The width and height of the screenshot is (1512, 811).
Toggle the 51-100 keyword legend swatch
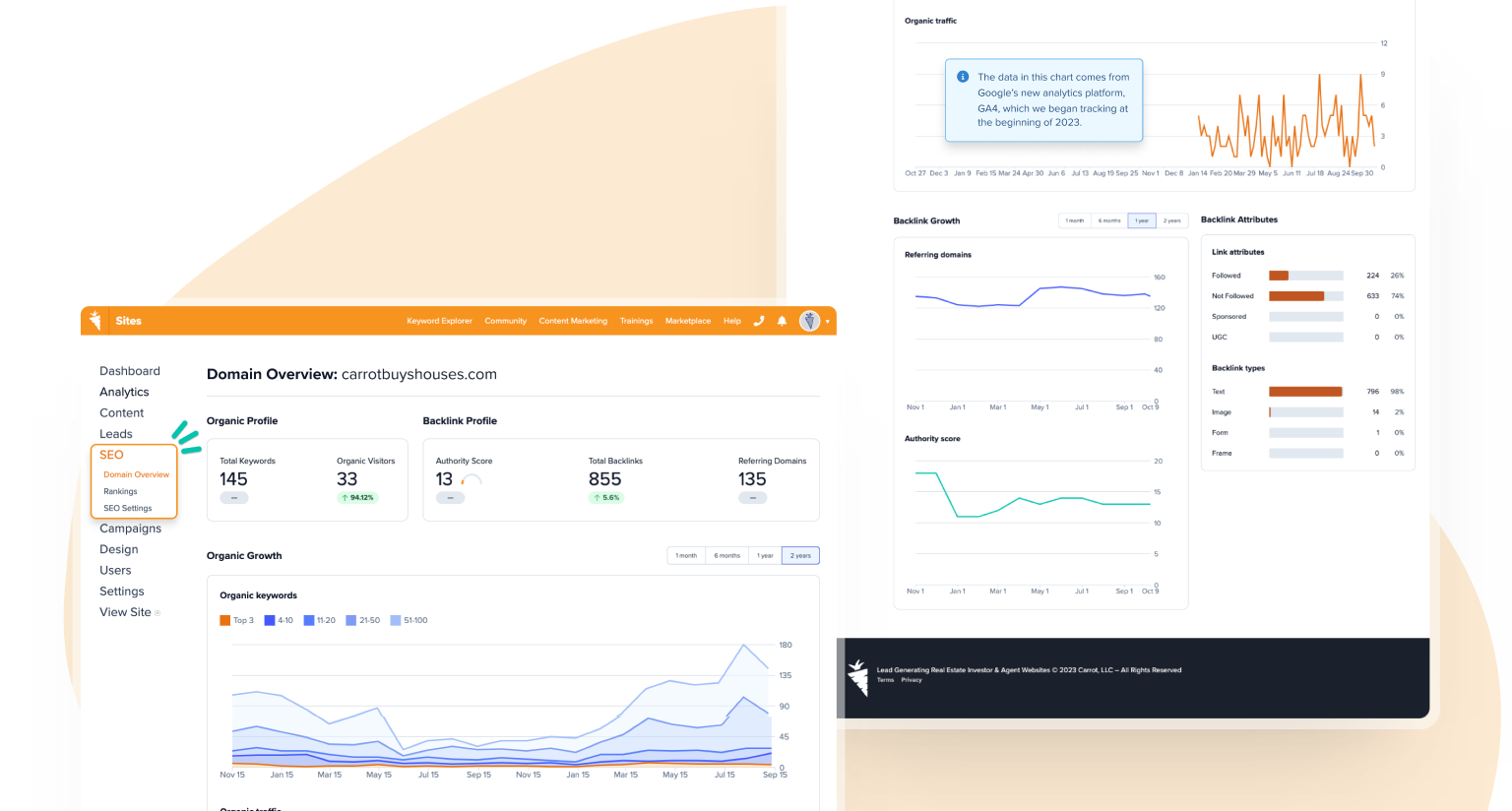pos(396,620)
